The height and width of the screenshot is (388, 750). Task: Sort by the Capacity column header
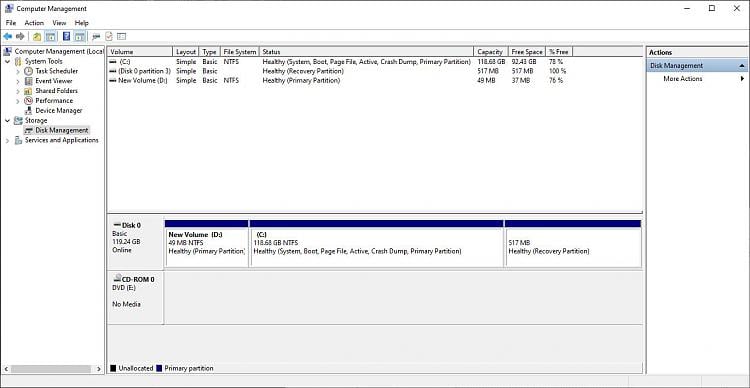(x=490, y=52)
